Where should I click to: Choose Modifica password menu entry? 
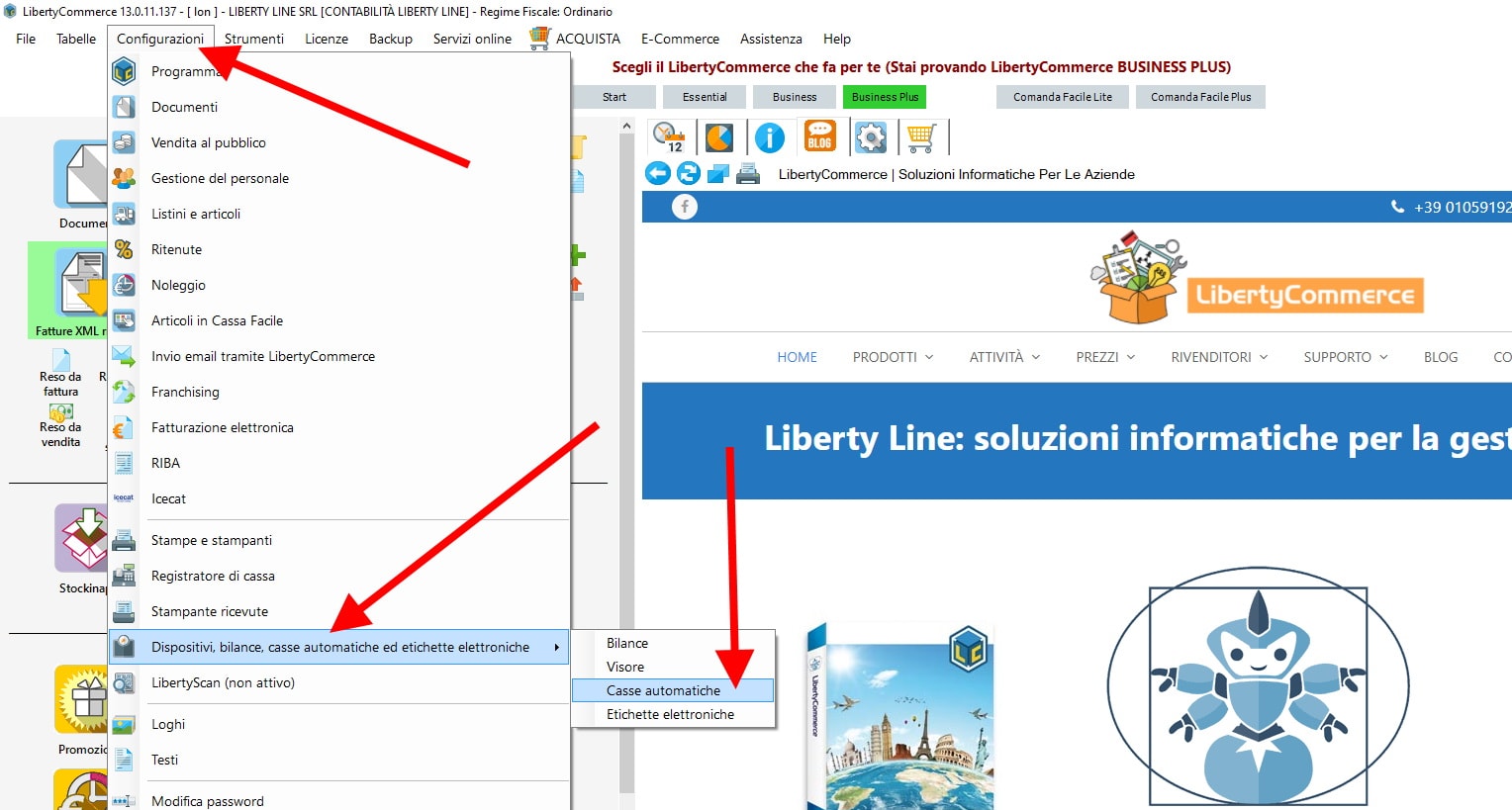click(339, 800)
